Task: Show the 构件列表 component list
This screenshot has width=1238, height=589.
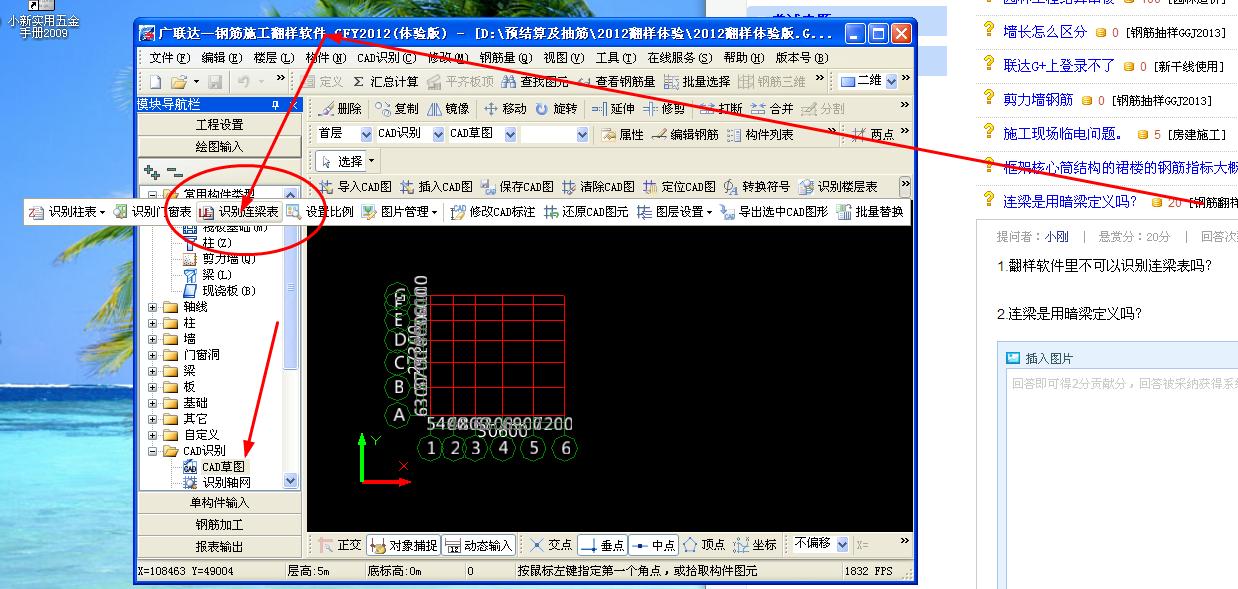Action: coord(760,134)
